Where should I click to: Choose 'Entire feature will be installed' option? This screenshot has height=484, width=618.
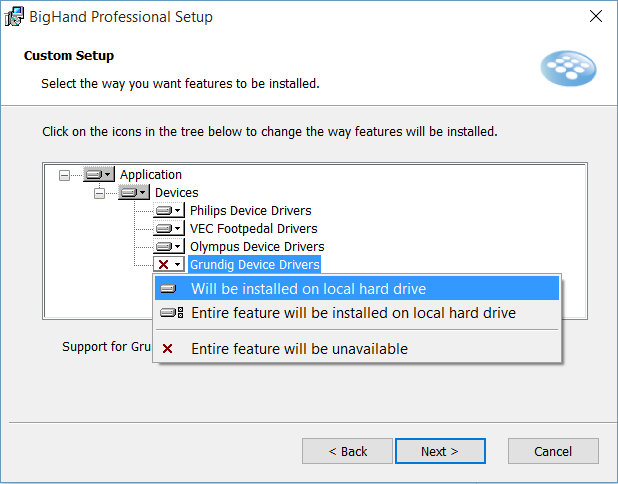[x=353, y=313]
